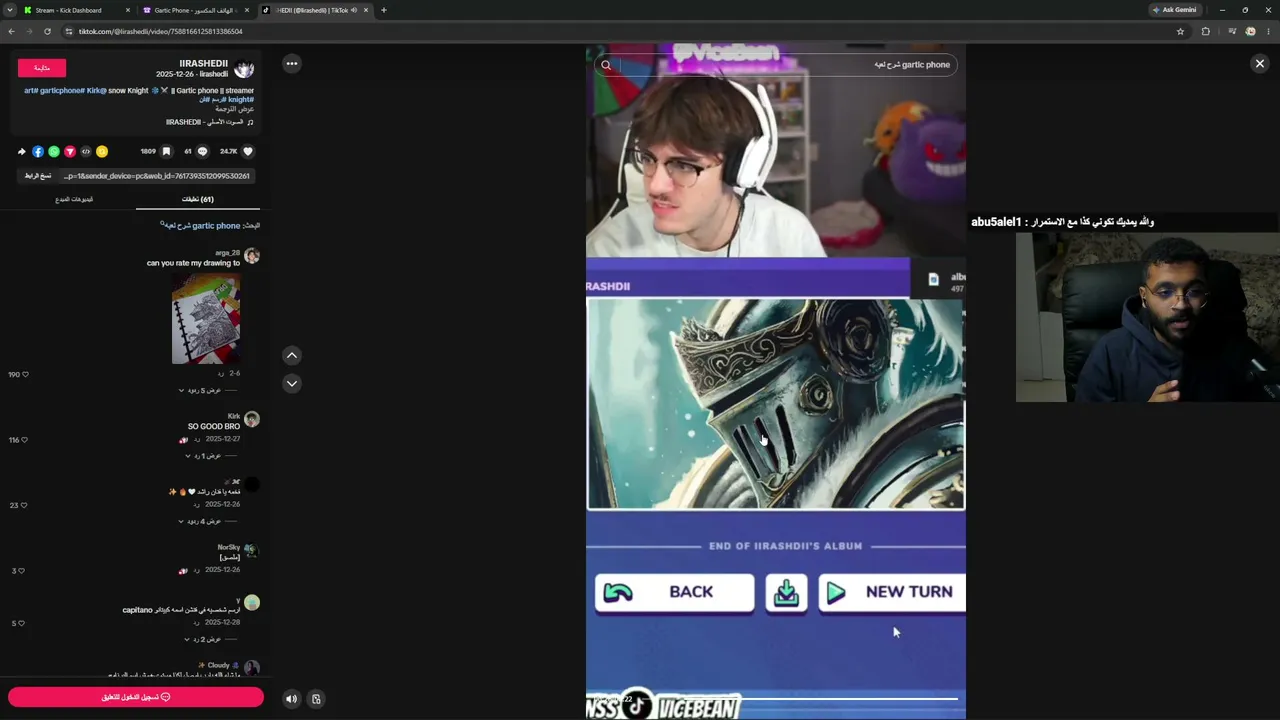Open NorSky's commenter avatar
This screenshot has width=1280, height=720.
[252, 550]
